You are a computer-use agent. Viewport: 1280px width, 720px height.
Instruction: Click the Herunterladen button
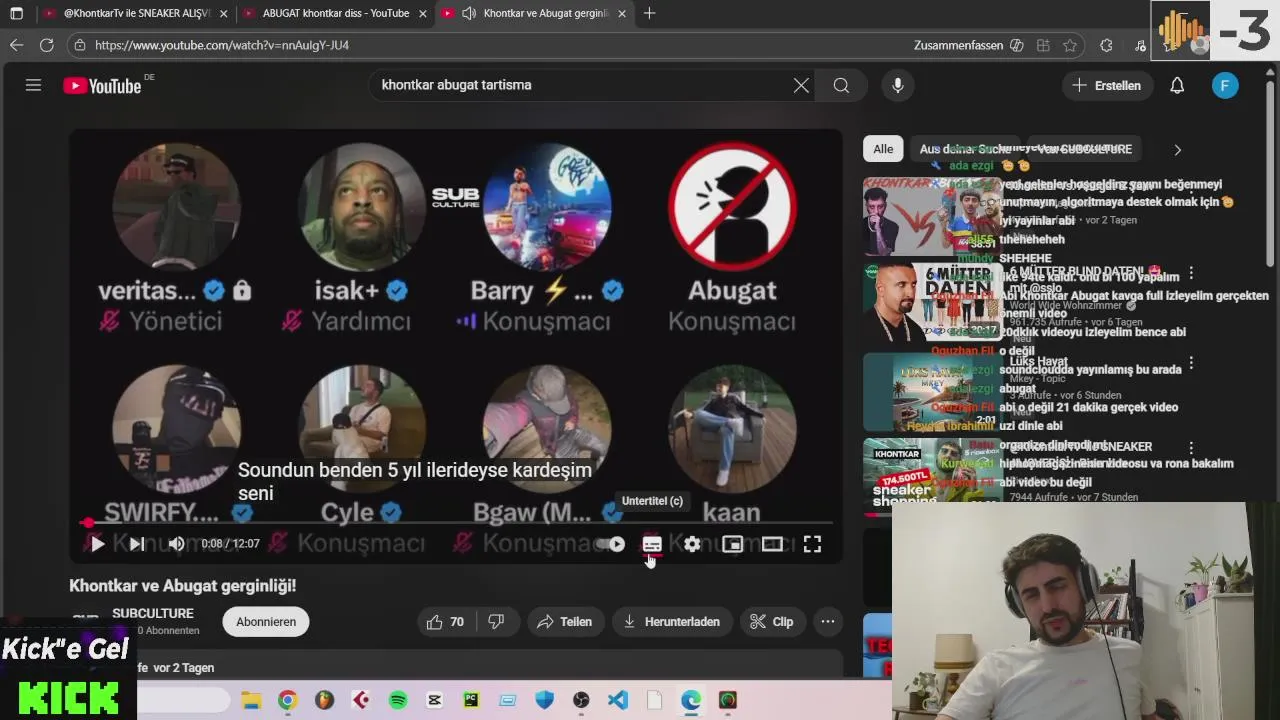(672, 622)
